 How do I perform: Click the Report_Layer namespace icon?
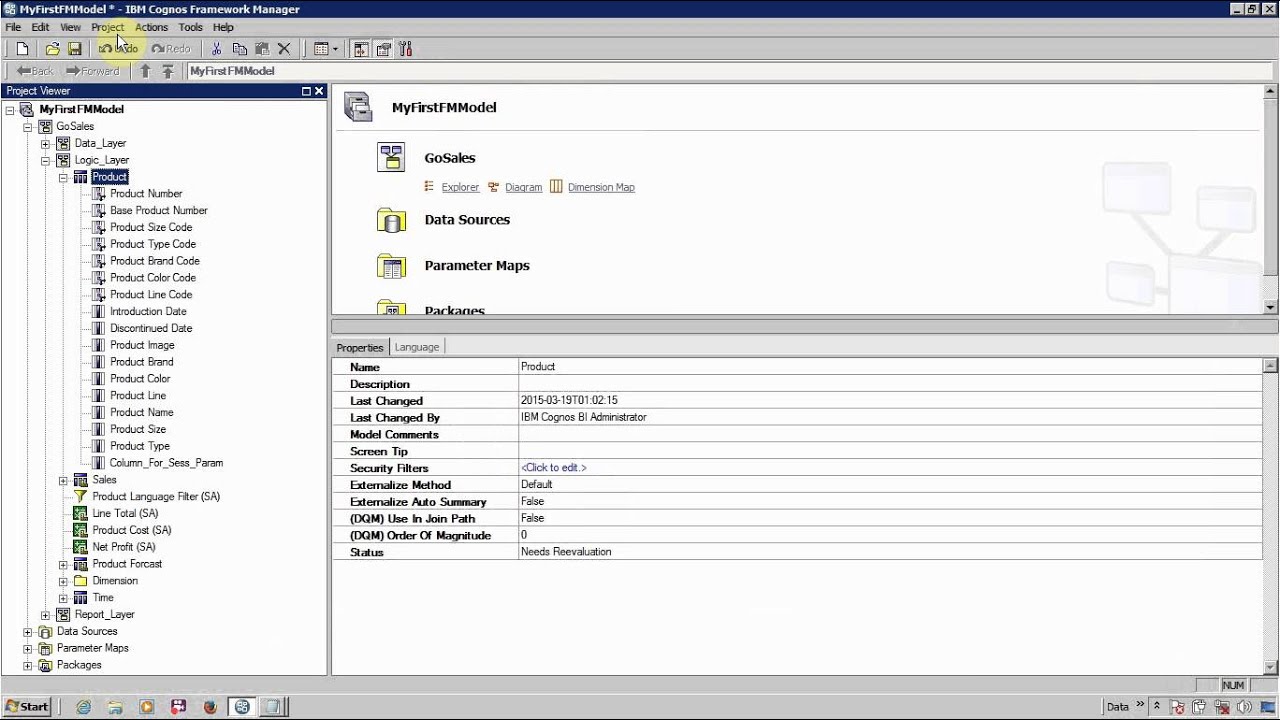[x=63, y=615]
